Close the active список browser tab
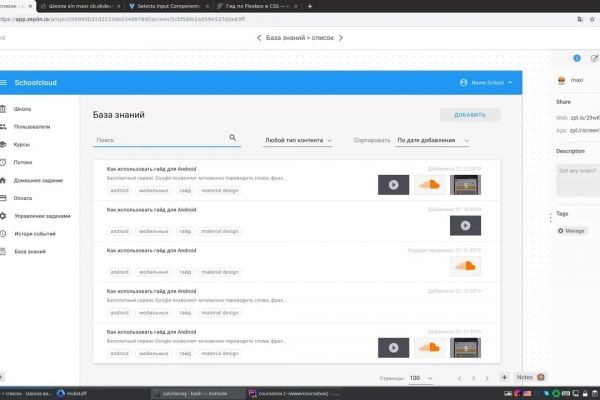 click(x=30, y=6)
